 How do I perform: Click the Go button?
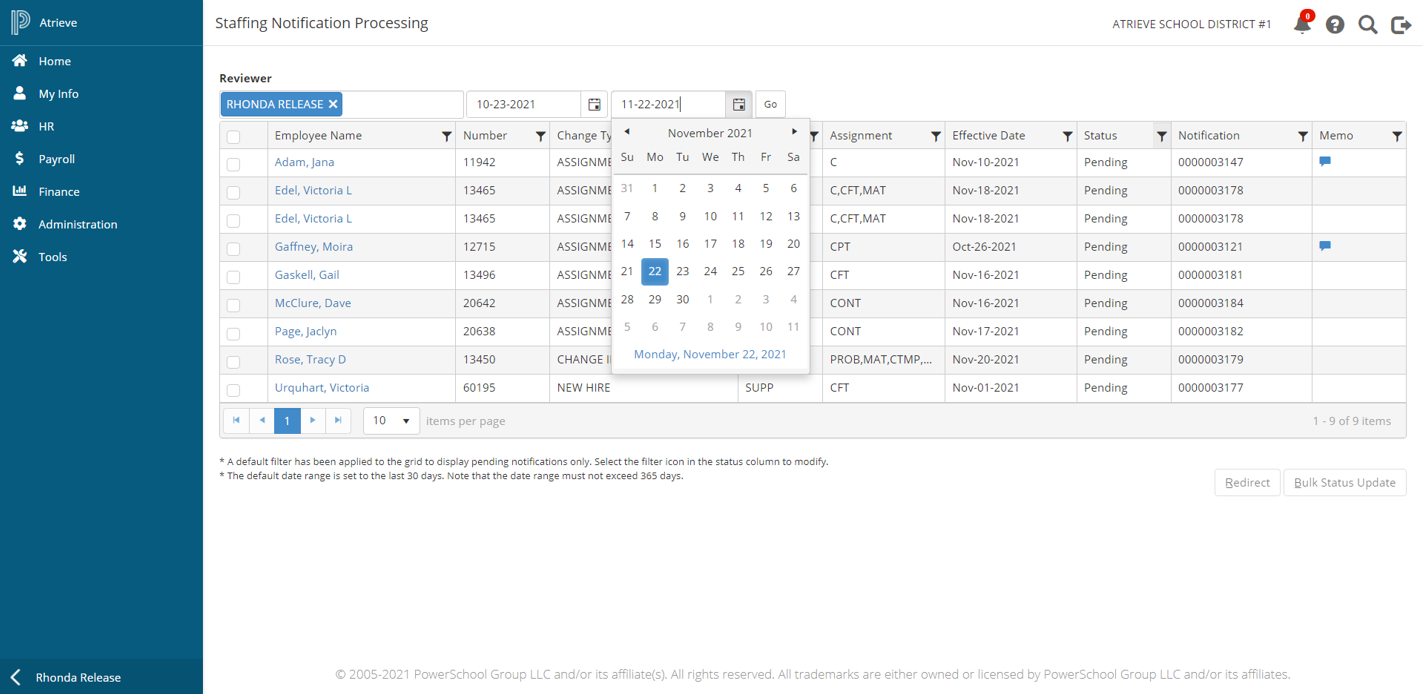(x=770, y=104)
